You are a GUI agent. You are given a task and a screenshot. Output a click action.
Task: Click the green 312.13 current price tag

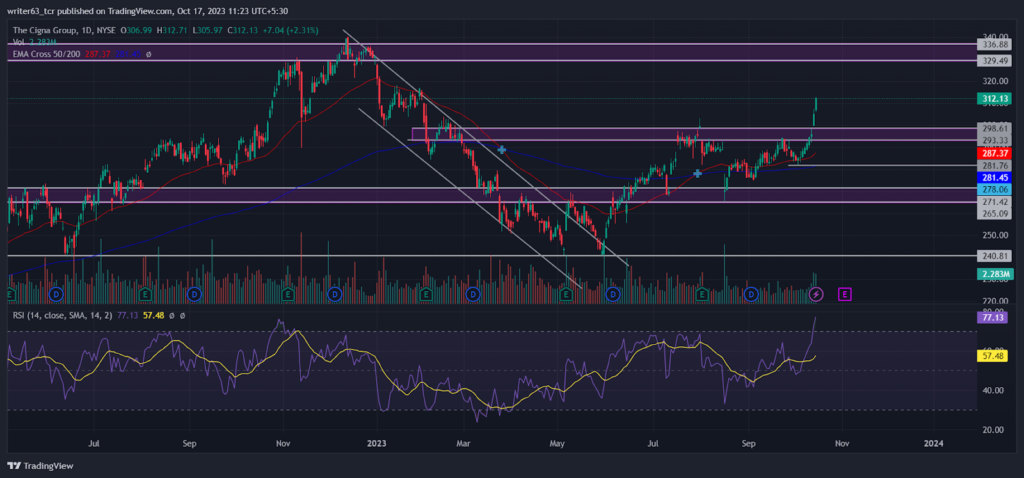[x=993, y=99]
